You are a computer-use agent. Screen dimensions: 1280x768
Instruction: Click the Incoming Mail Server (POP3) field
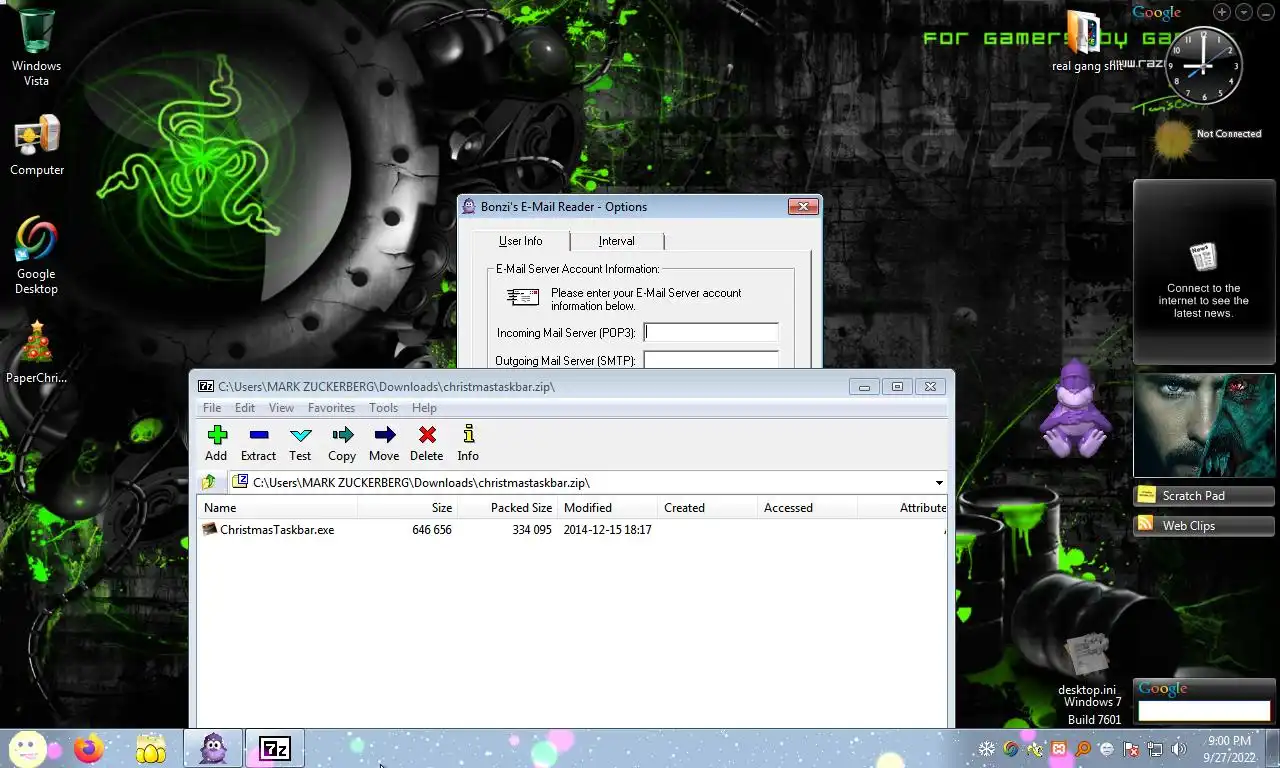tap(711, 332)
